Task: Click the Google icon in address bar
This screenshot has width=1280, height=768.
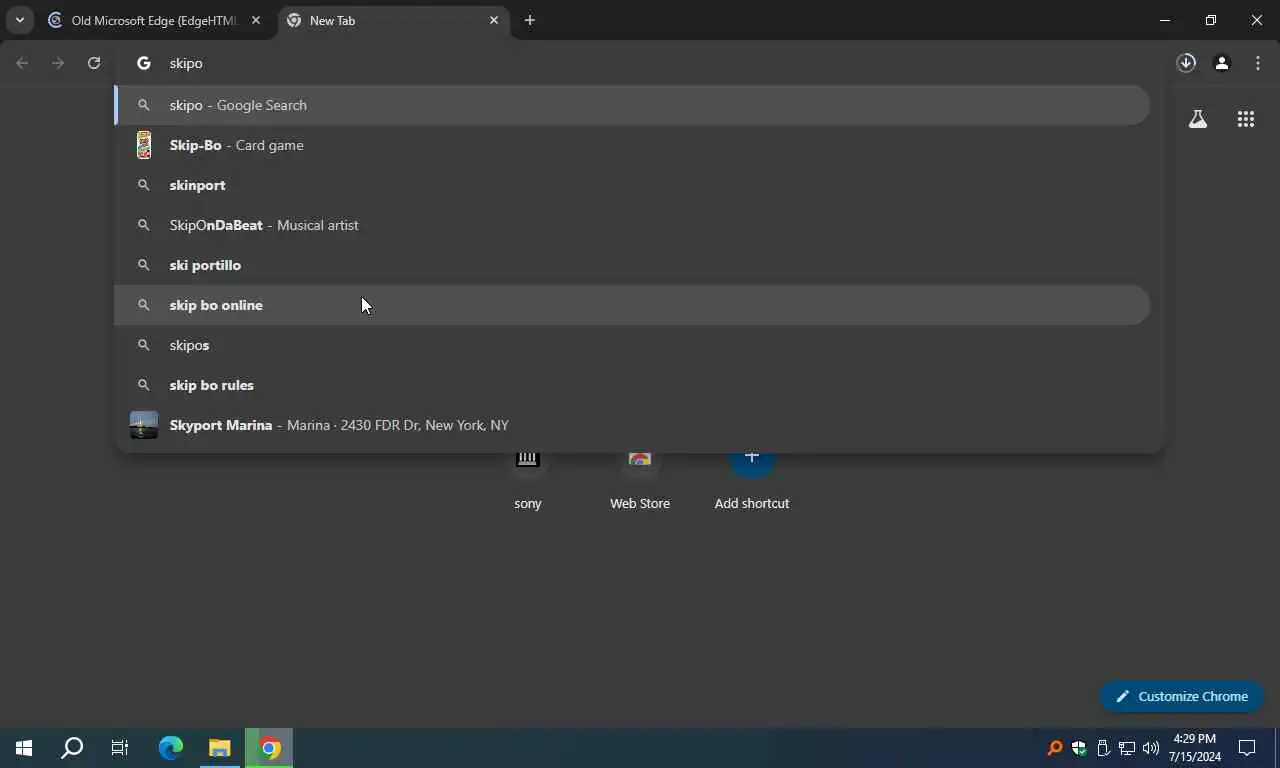Action: click(x=144, y=63)
